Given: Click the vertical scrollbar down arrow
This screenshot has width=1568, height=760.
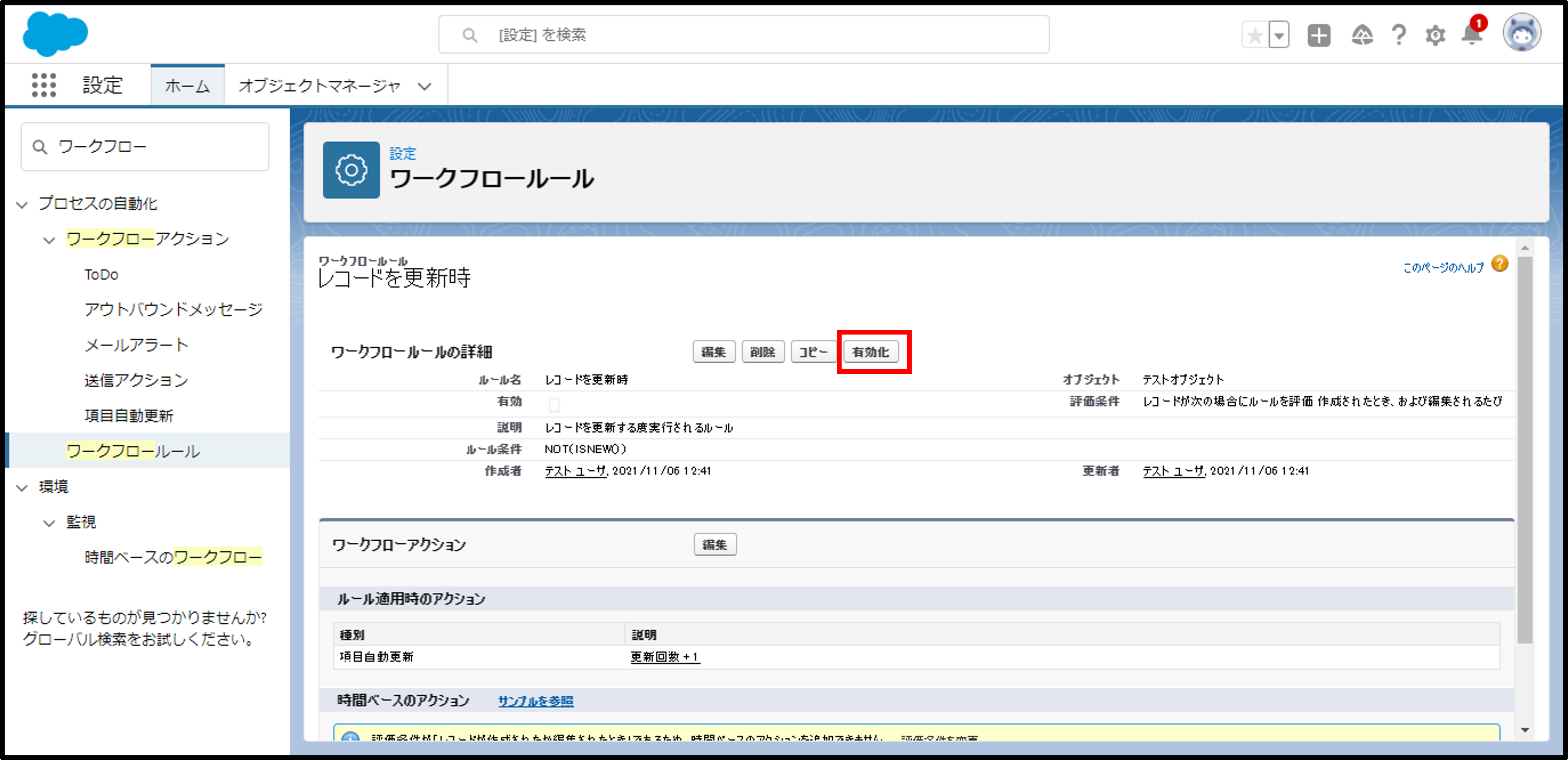Looking at the screenshot, I should click(x=1525, y=730).
